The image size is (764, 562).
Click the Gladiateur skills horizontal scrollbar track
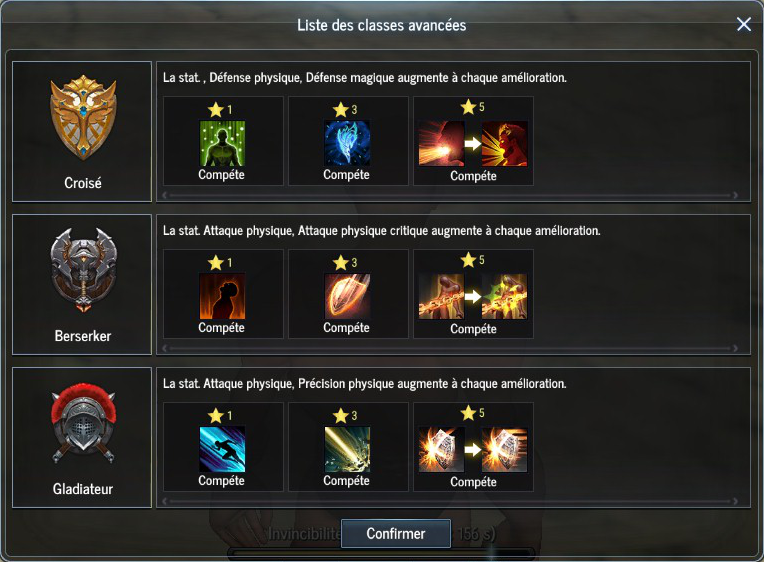450,501
